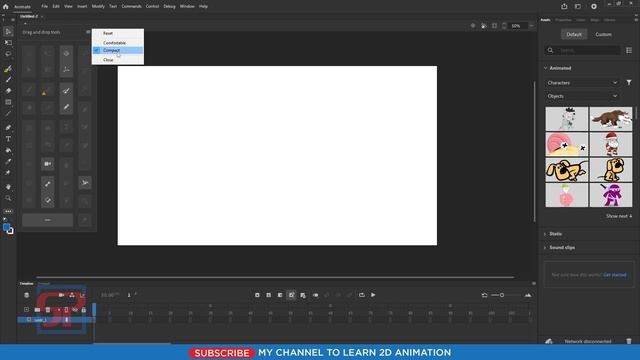Open drag-and-drop tools panel menu icon

(88, 32)
